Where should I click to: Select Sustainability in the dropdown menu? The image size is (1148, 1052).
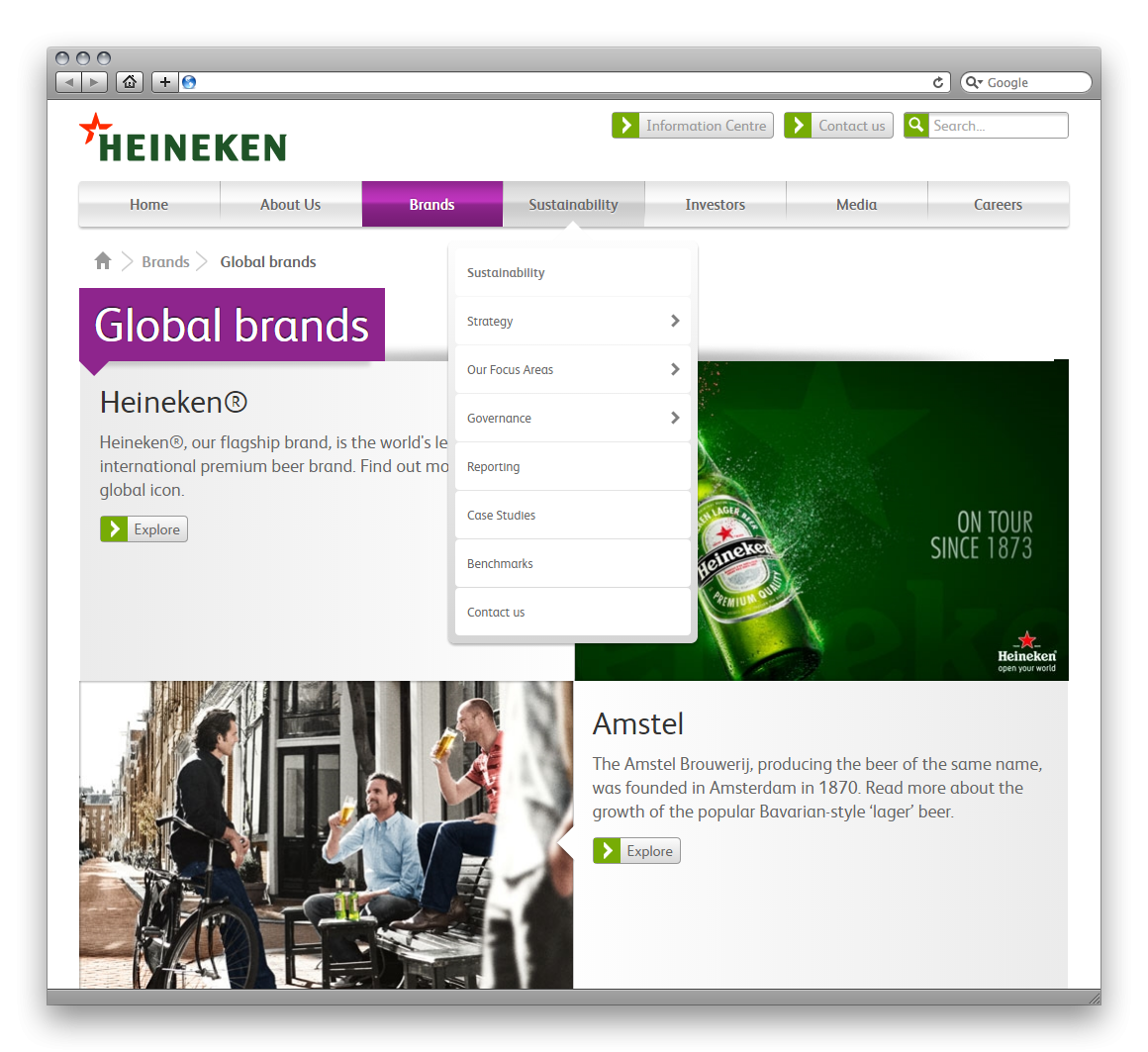573,272
